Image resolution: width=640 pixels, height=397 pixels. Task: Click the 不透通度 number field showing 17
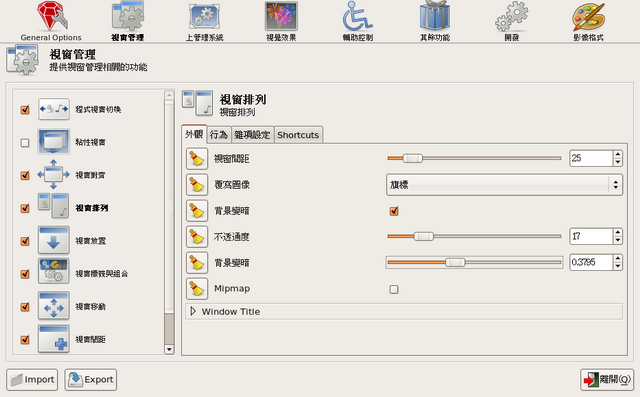point(591,236)
